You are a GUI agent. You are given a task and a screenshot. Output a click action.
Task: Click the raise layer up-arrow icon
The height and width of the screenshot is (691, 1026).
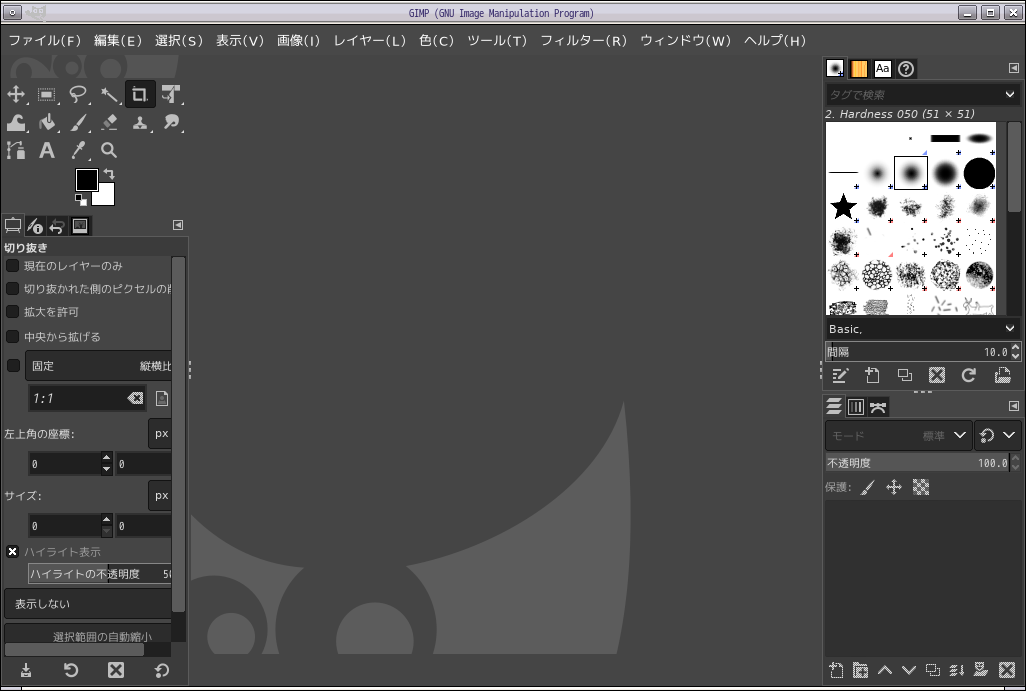point(885,670)
